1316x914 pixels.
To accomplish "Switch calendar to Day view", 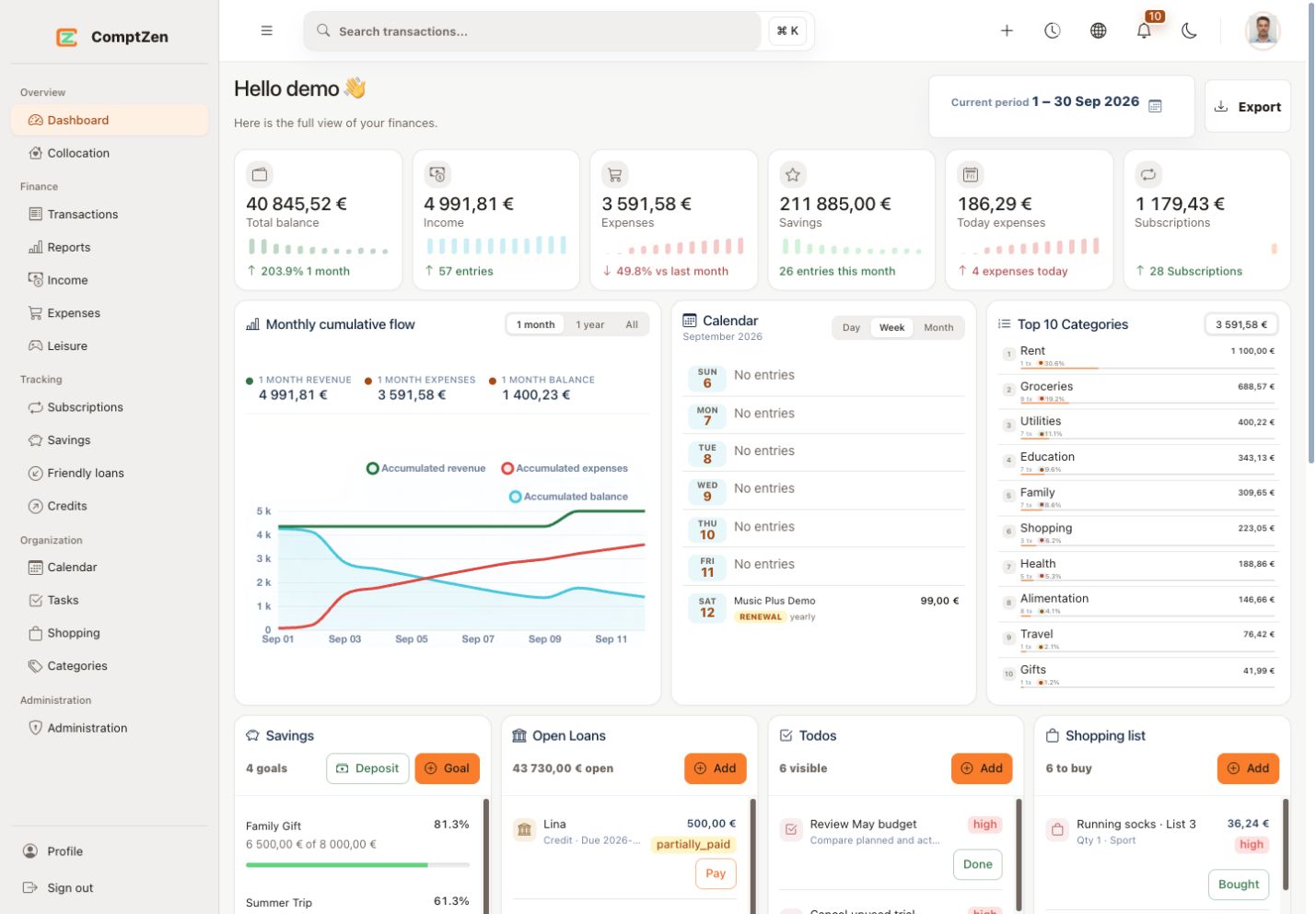I will 851,328.
